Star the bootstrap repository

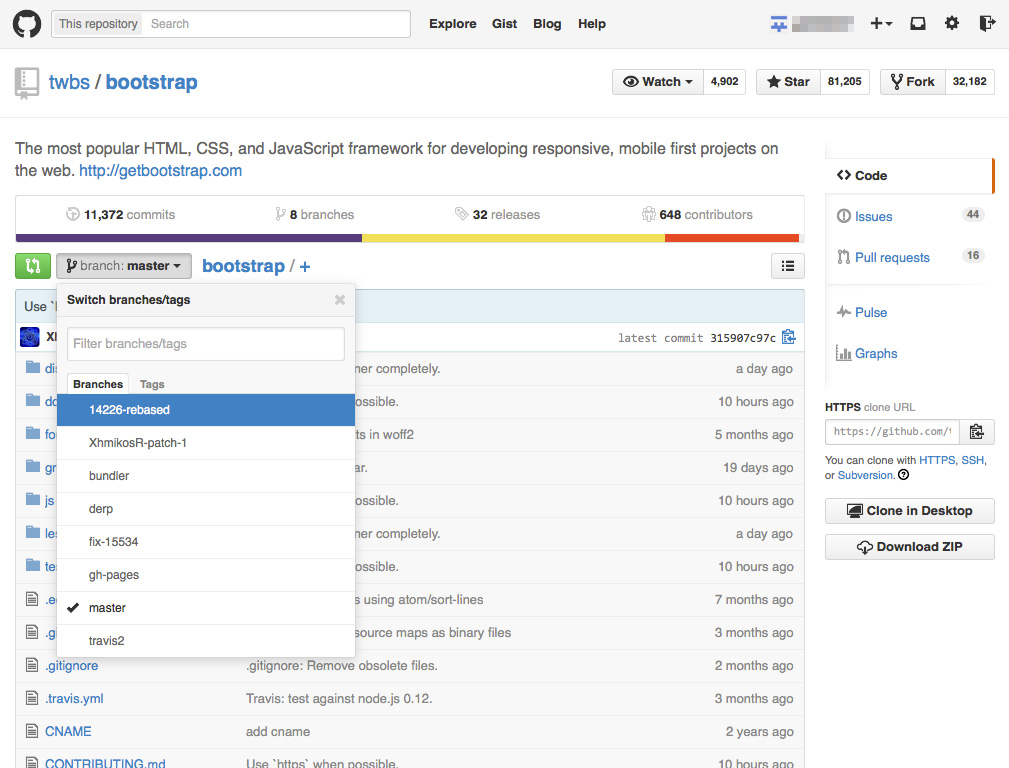788,82
